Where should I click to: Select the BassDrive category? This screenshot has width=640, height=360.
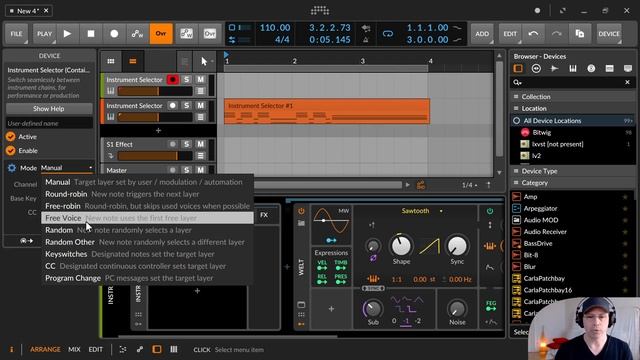(x=573, y=243)
